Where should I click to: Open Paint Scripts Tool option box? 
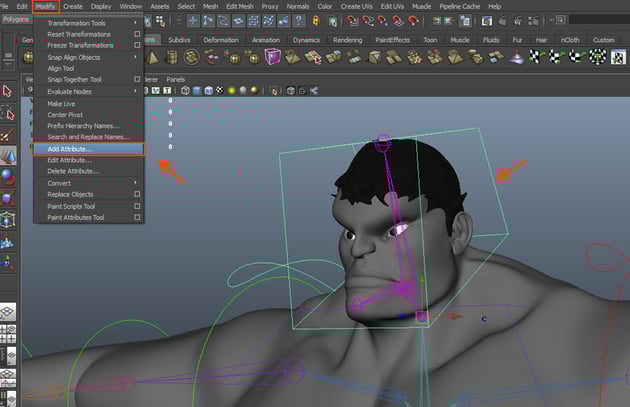[137, 206]
